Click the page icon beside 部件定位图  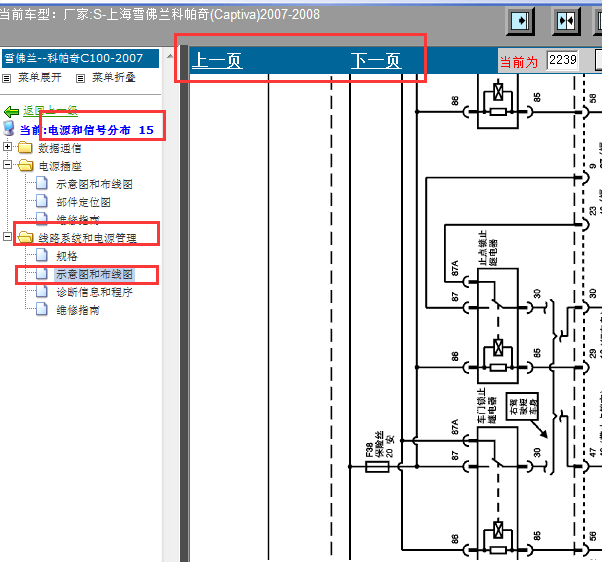point(42,201)
